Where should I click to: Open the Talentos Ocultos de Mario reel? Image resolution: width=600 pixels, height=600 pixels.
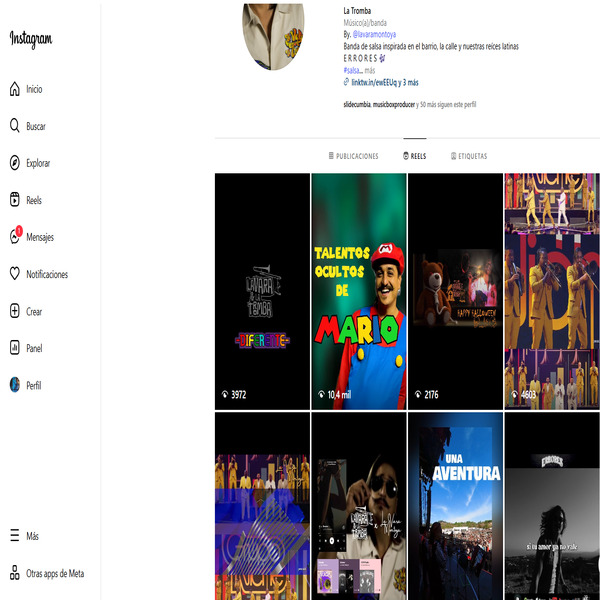pos(359,291)
